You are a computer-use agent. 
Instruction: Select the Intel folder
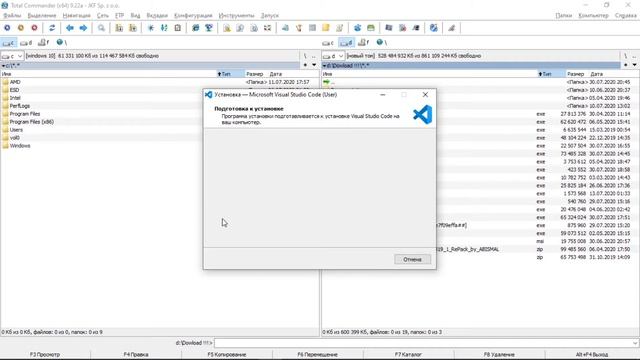click(15, 98)
